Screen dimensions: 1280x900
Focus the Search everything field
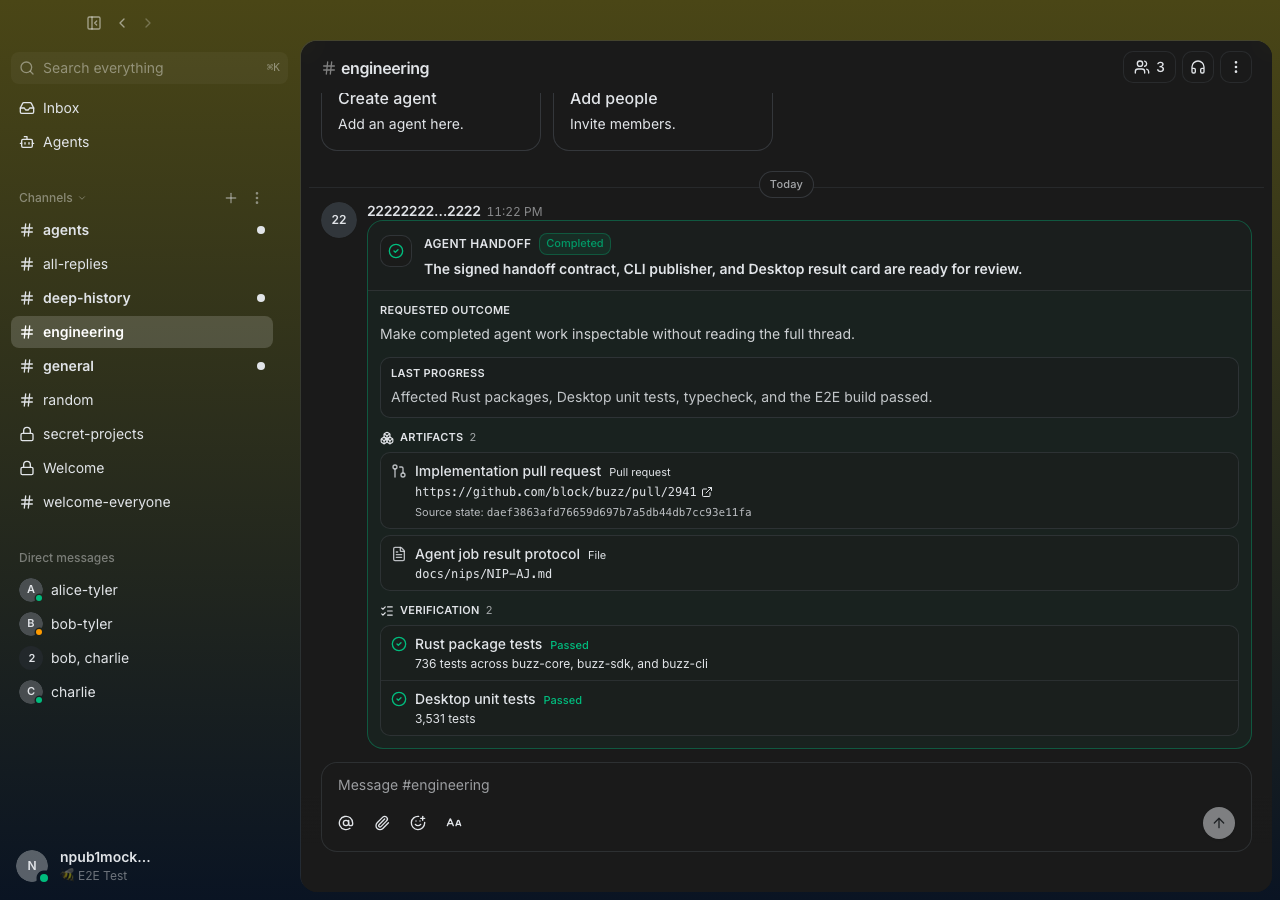click(150, 68)
